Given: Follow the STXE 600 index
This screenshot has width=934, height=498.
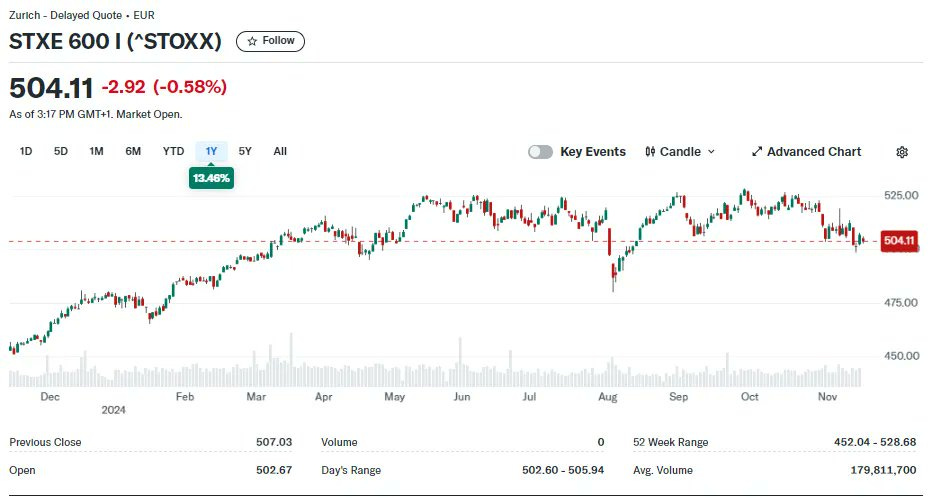Looking at the screenshot, I should pos(270,41).
